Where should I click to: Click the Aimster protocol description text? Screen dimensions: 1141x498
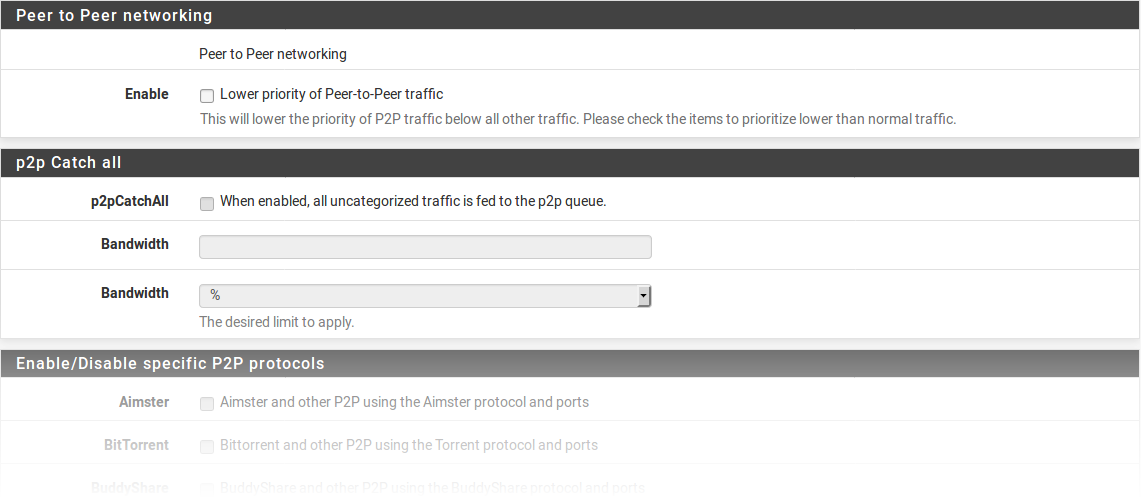pos(404,402)
